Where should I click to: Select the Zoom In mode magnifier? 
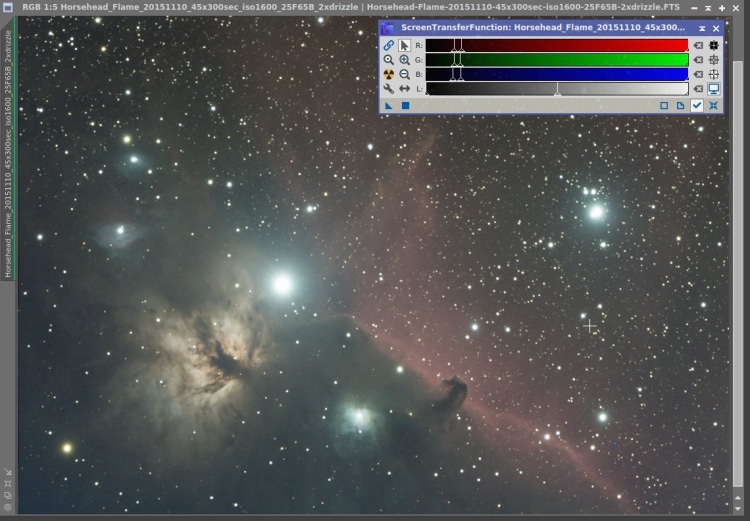[x=404, y=60]
